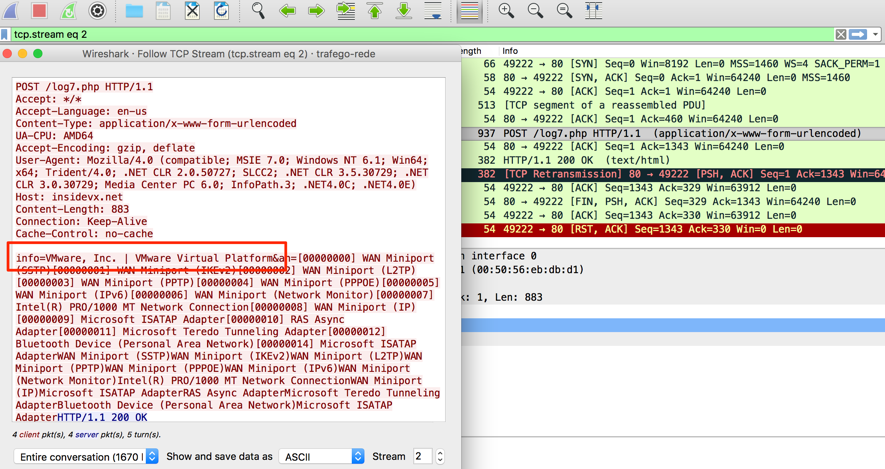Restart the current capture
The height and width of the screenshot is (469, 885).
[68, 10]
